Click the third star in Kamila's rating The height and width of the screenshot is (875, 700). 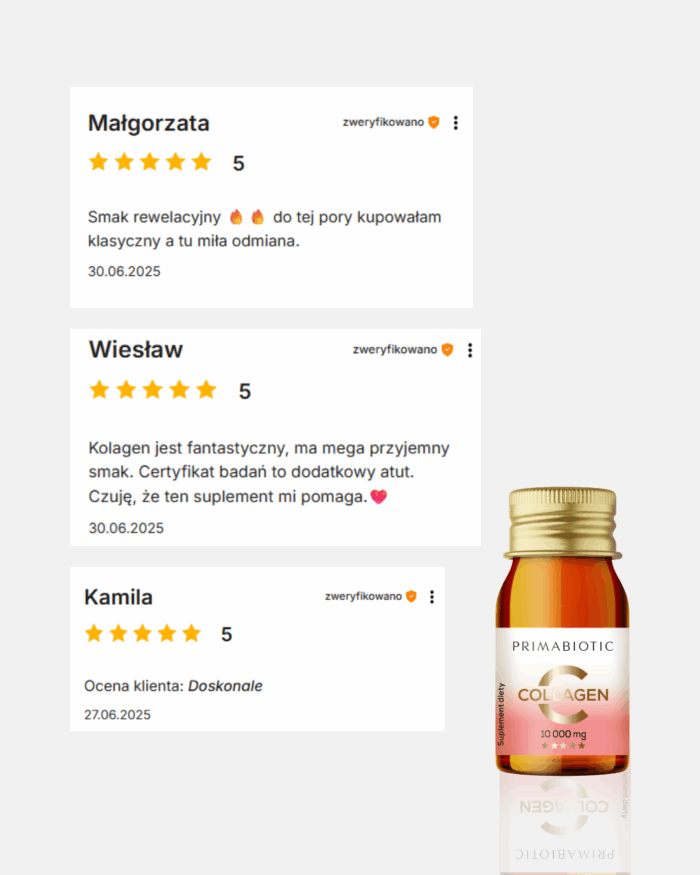(142, 633)
